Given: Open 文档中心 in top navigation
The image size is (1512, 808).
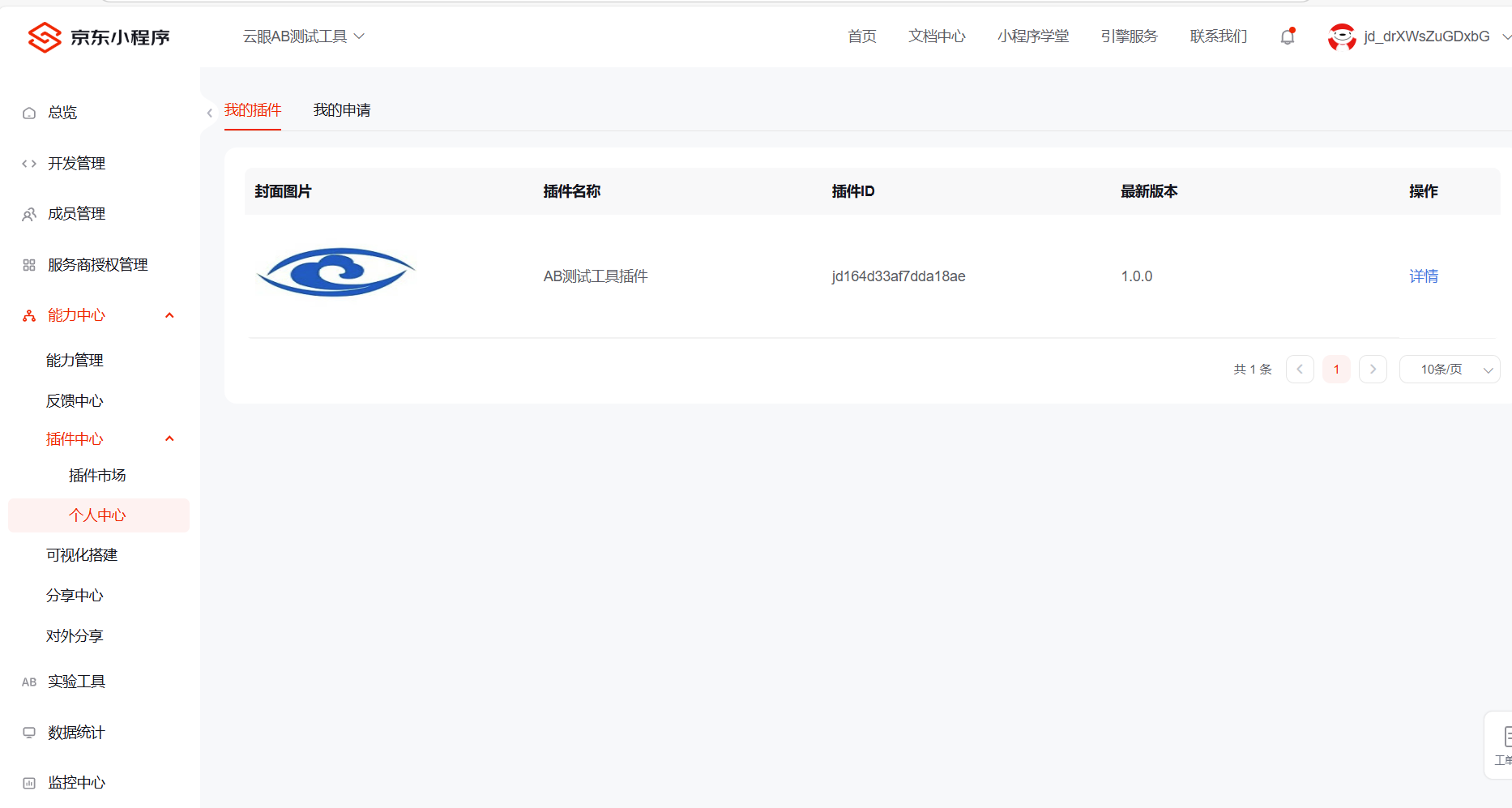Looking at the screenshot, I should pyautogui.click(x=937, y=36).
